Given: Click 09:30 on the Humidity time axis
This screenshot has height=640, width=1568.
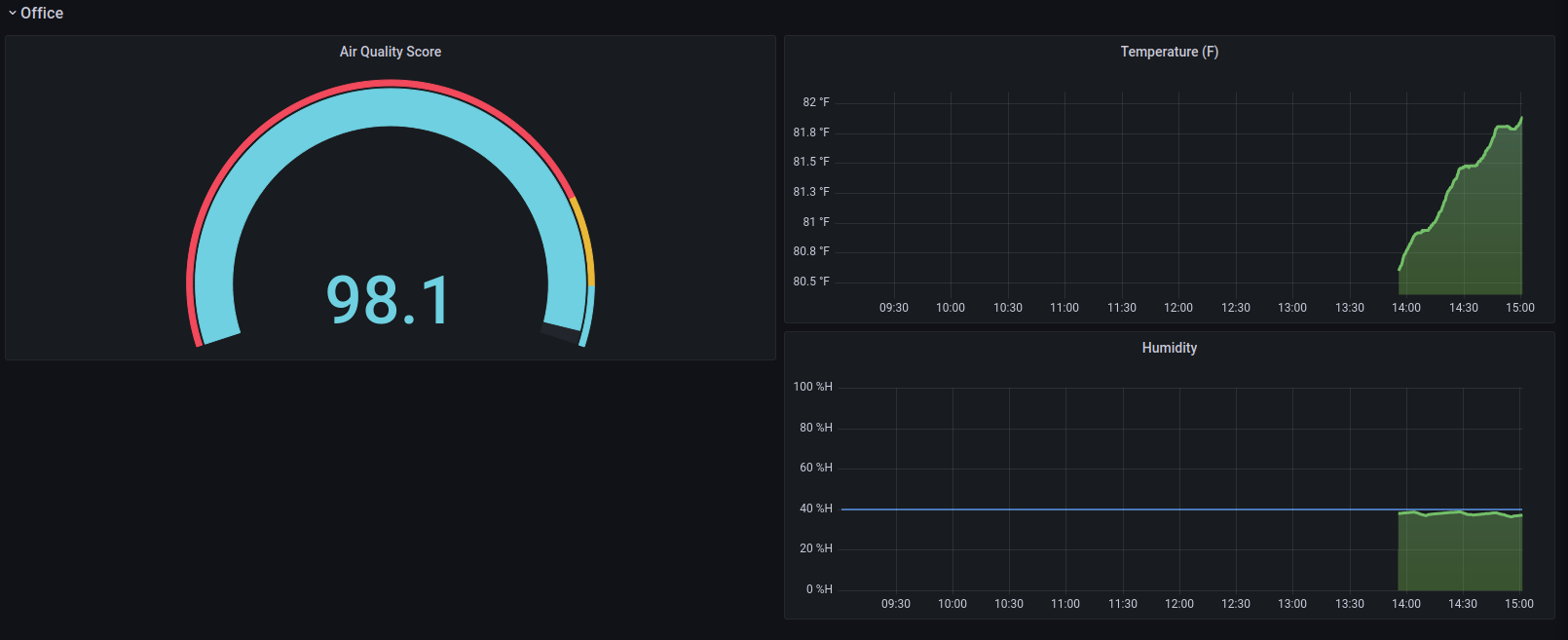Looking at the screenshot, I should point(896,604).
